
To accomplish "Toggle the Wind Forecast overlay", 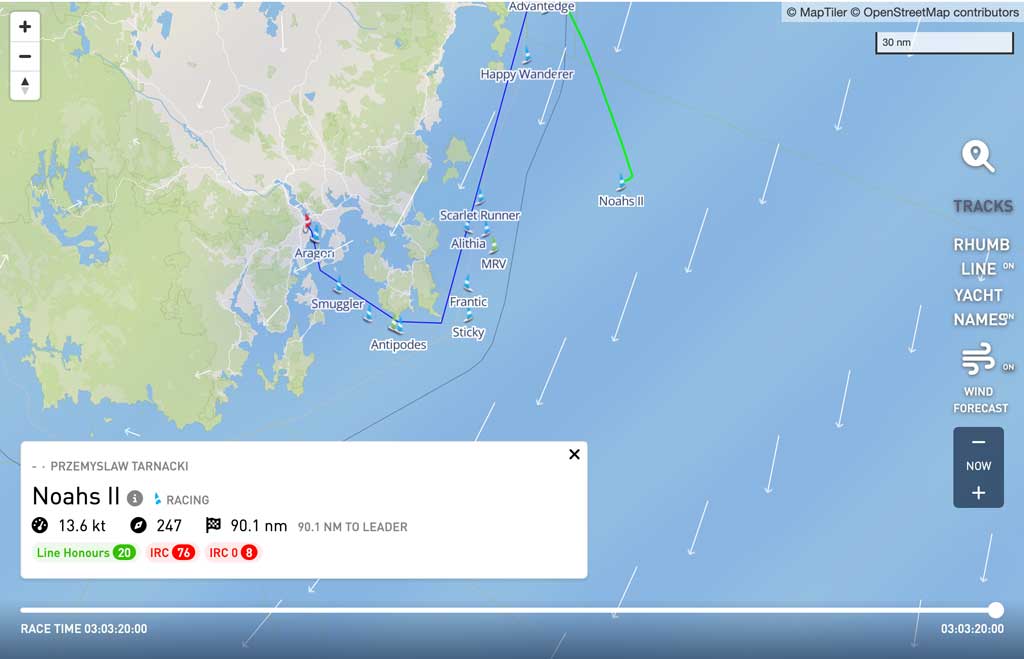I will tap(981, 378).
